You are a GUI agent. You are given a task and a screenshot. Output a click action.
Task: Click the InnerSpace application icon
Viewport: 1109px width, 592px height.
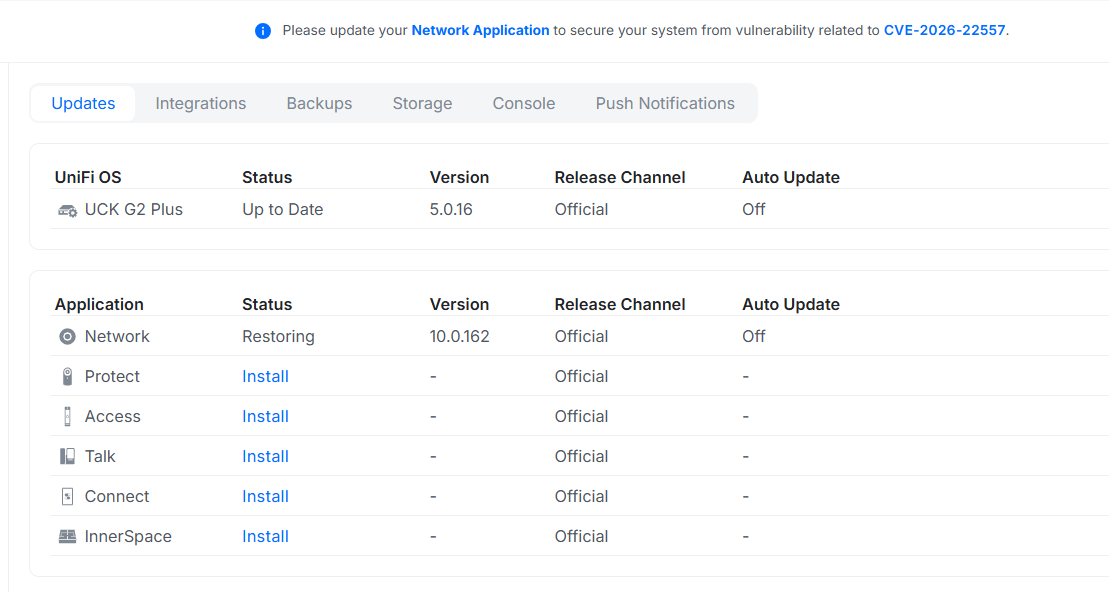click(x=67, y=537)
